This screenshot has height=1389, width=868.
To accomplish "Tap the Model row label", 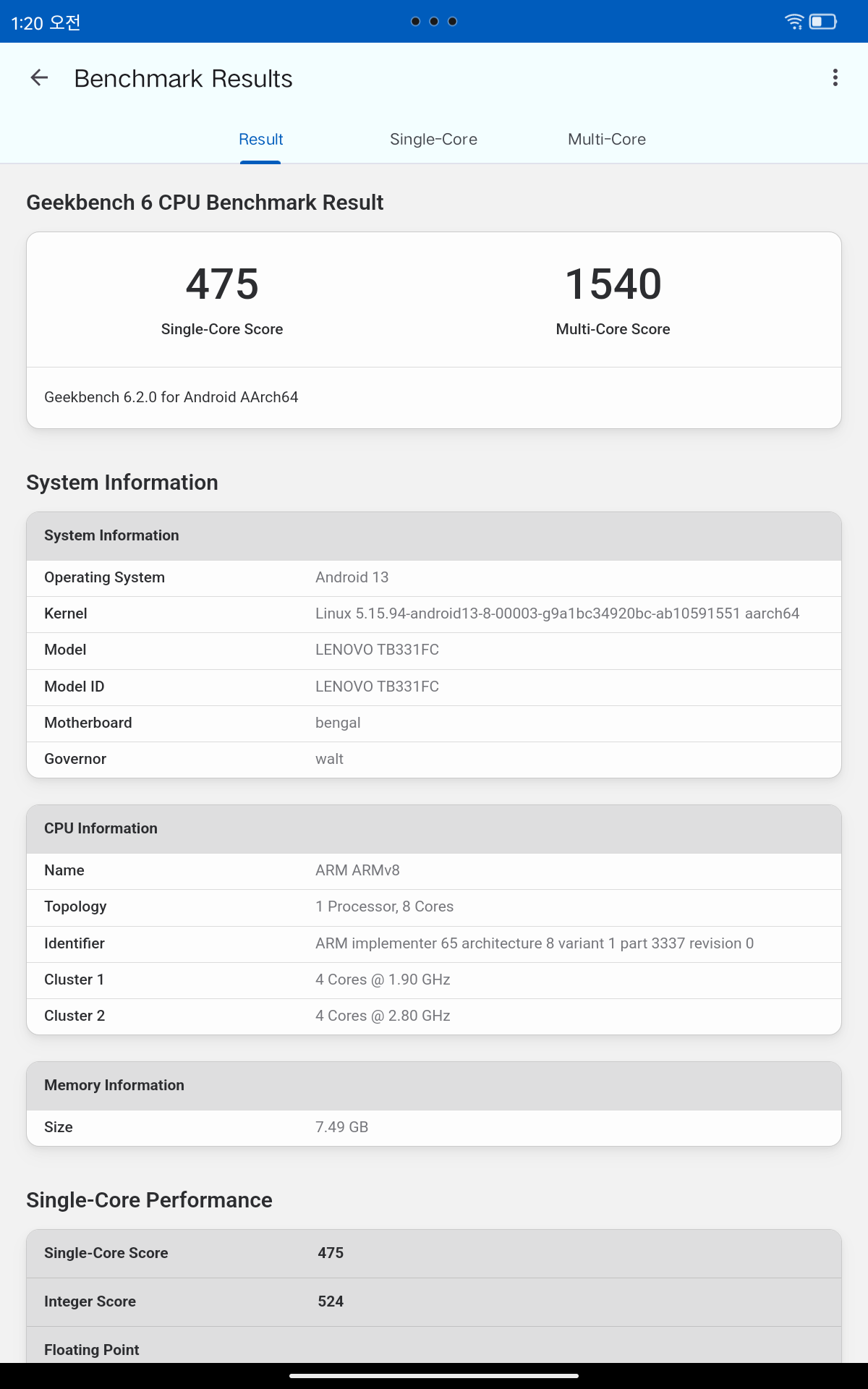I will (x=65, y=650).
